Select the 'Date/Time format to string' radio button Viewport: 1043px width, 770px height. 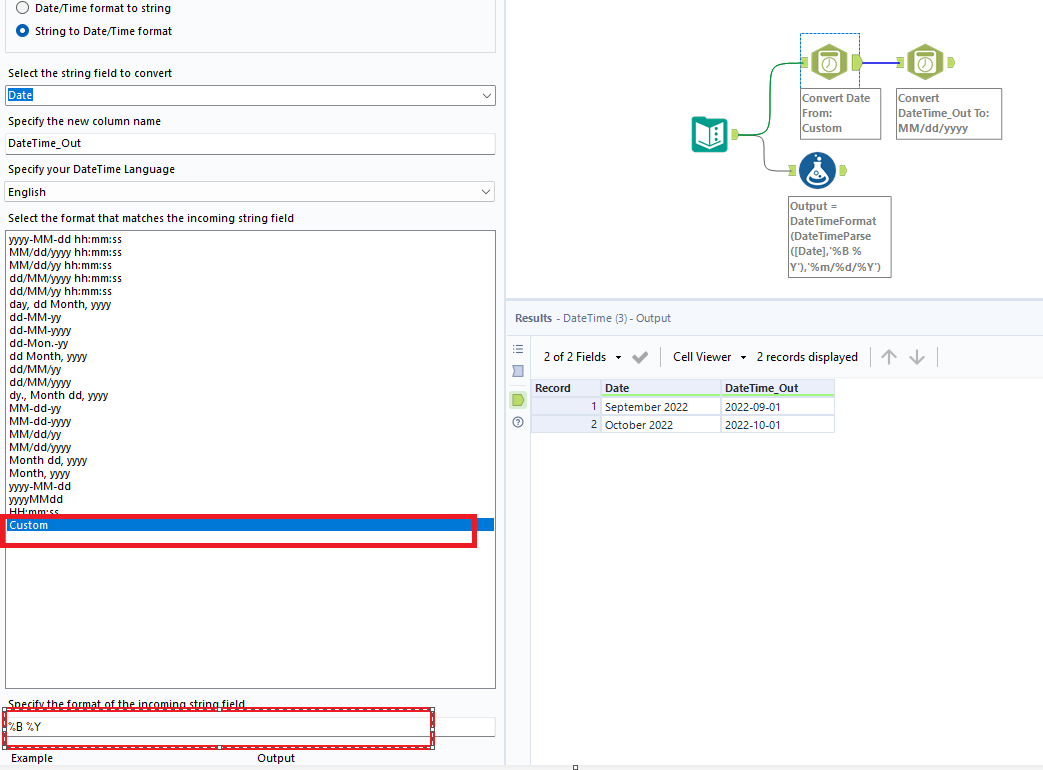[22, 8]
